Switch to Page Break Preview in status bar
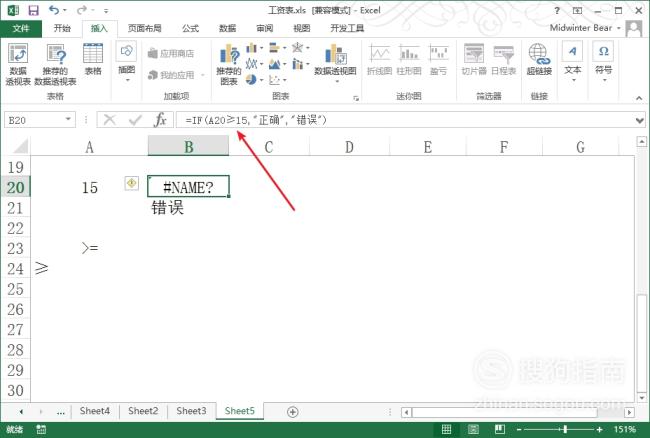The height and width of the screenshot is (438, 650). 500,429
